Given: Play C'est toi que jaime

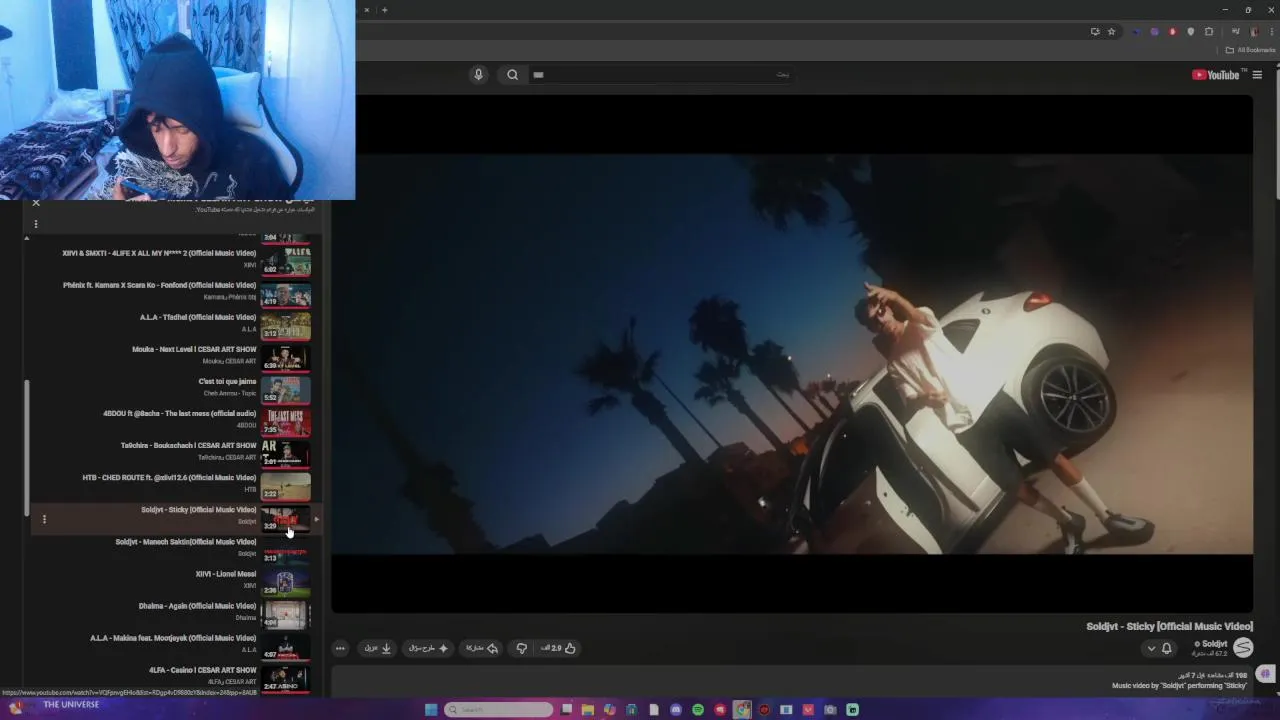Looking at the screenshot, I should [x=228, y=381].
